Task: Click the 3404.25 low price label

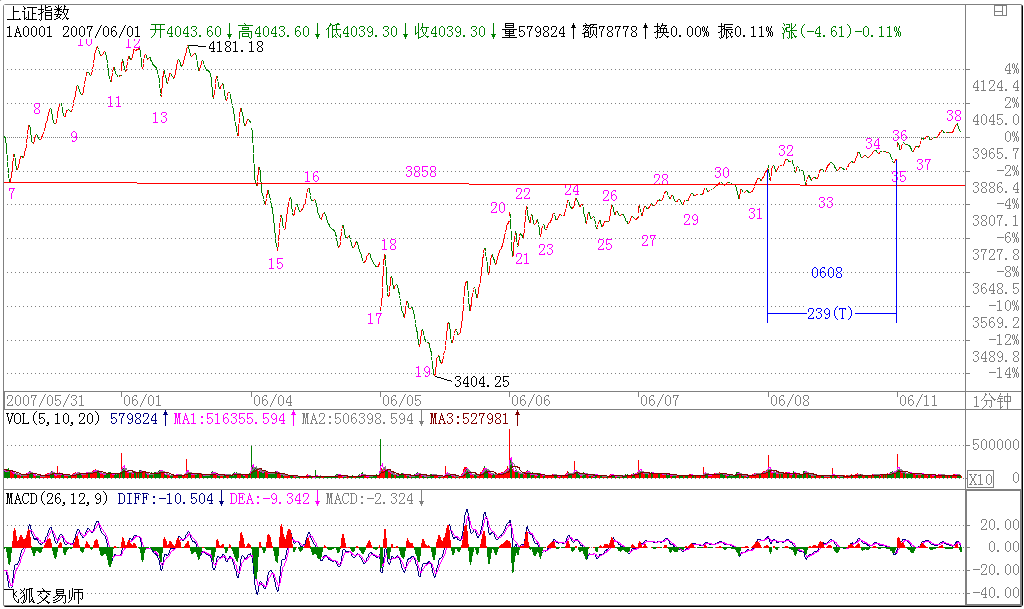Action: pos(481,381)
